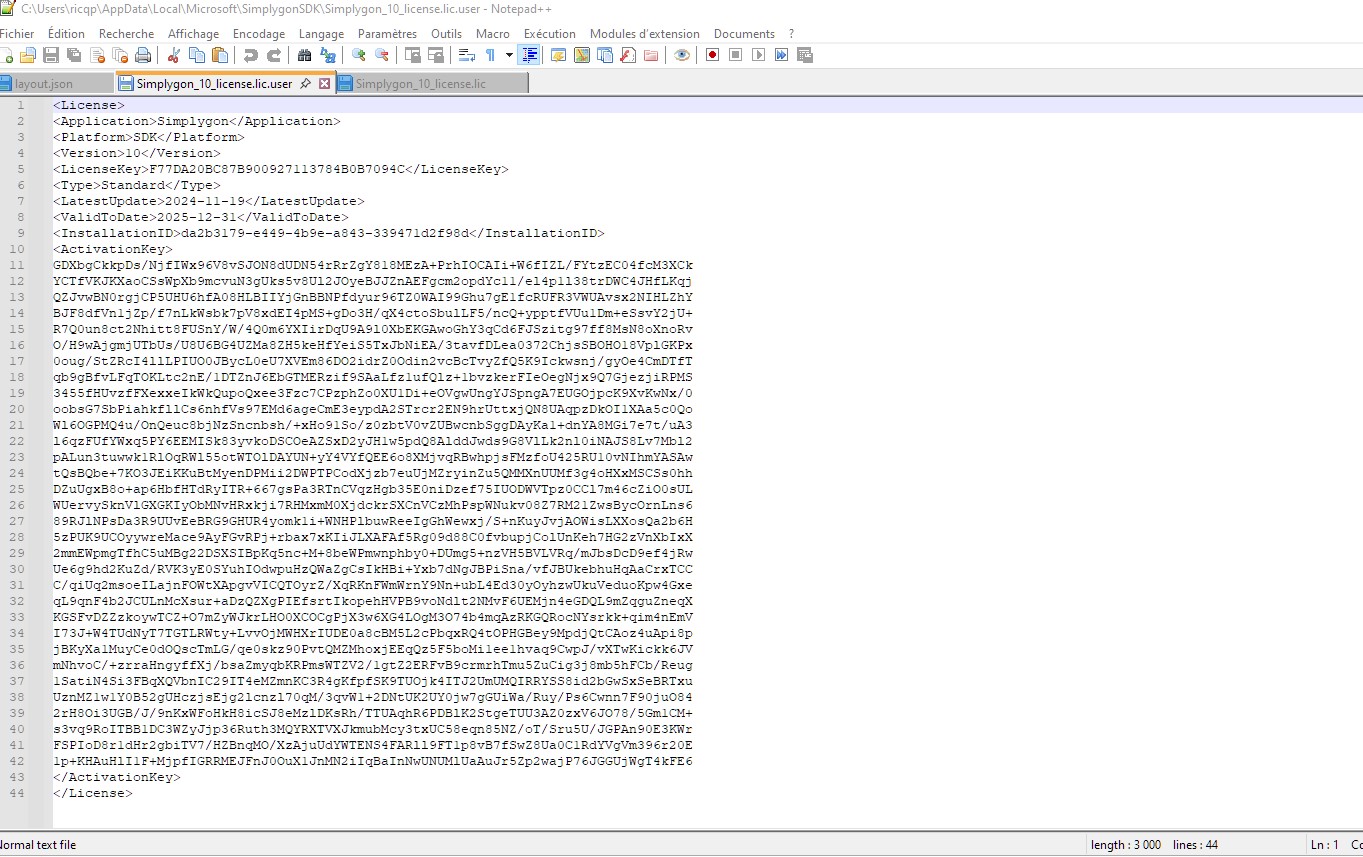
Task: Paste from clipboard using the Paste icon
Action: click(x=220, y=55)
